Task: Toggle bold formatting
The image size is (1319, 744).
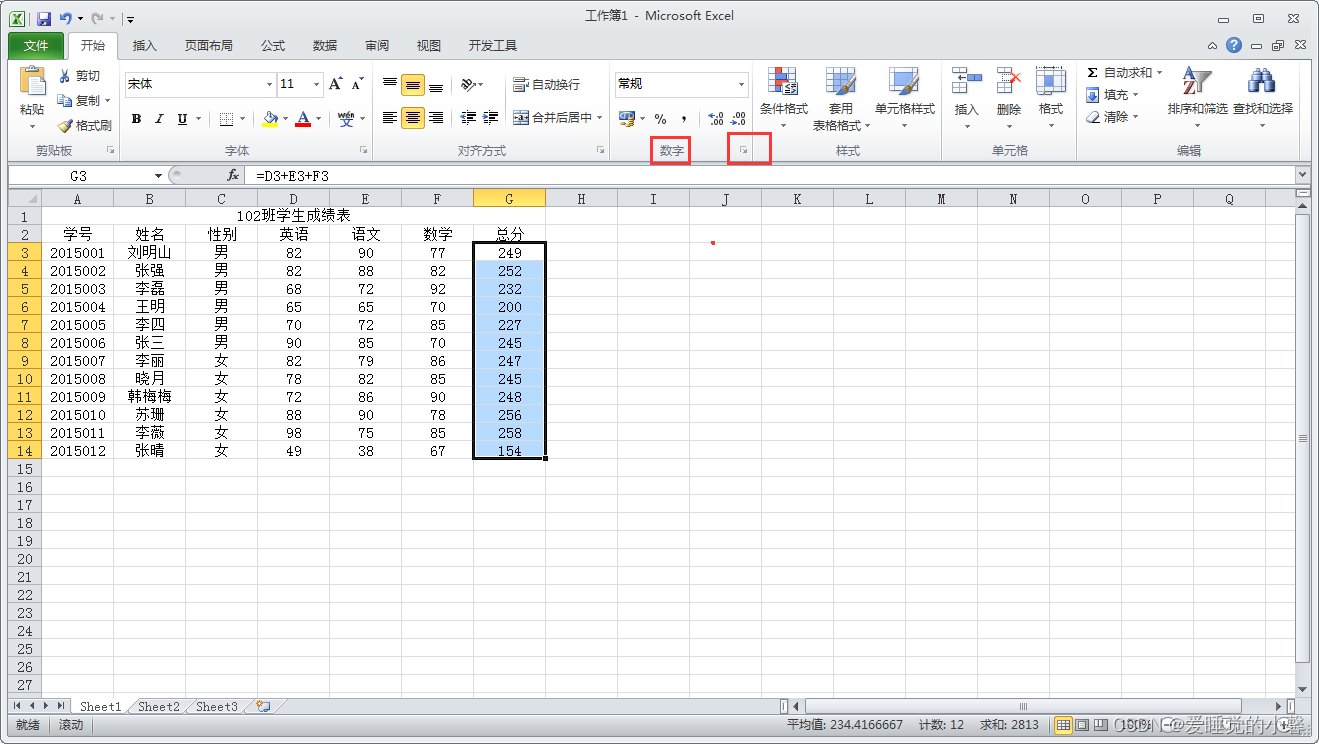Action: point(136,119)
